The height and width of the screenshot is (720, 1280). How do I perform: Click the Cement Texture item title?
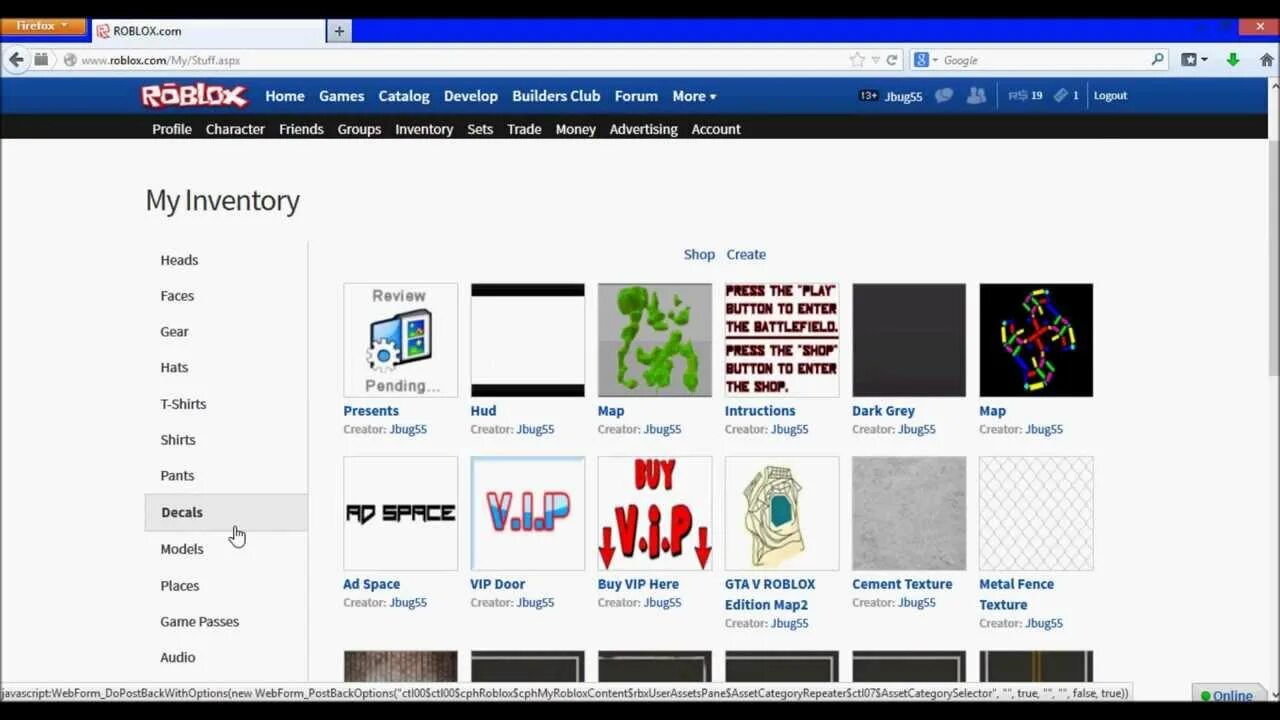point(902,584)
